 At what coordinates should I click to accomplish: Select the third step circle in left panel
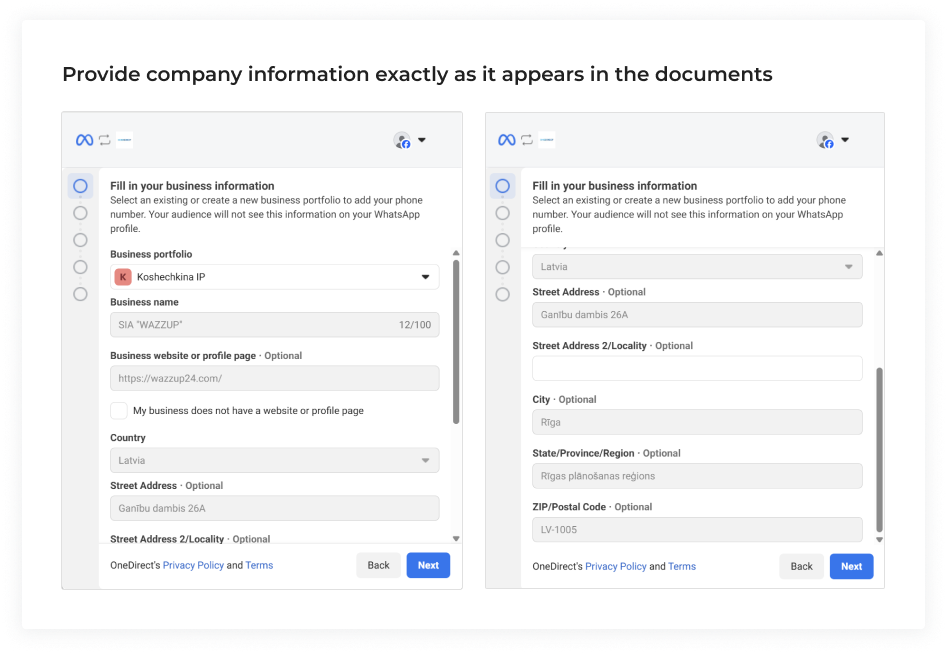pos(80,240)
